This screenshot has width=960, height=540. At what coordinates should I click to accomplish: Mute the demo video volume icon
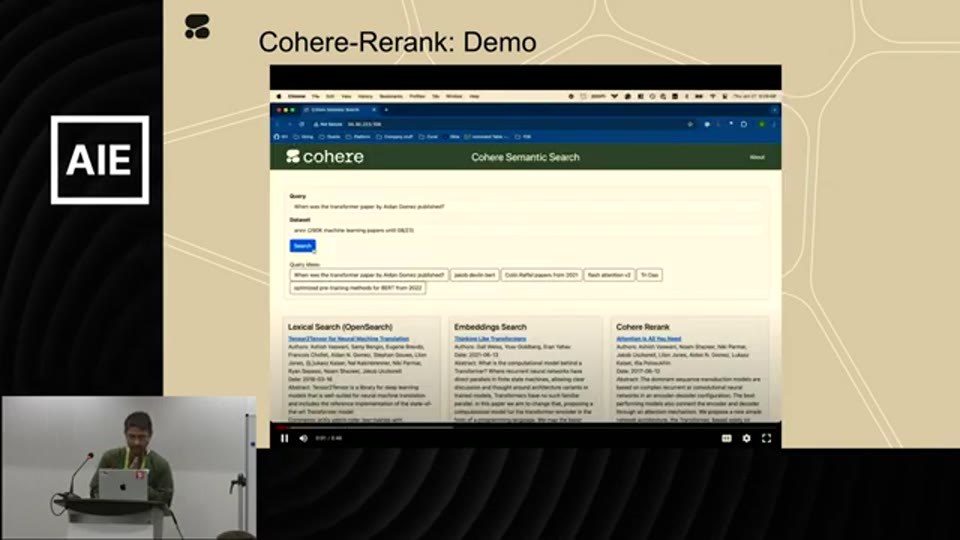point(304,438)
